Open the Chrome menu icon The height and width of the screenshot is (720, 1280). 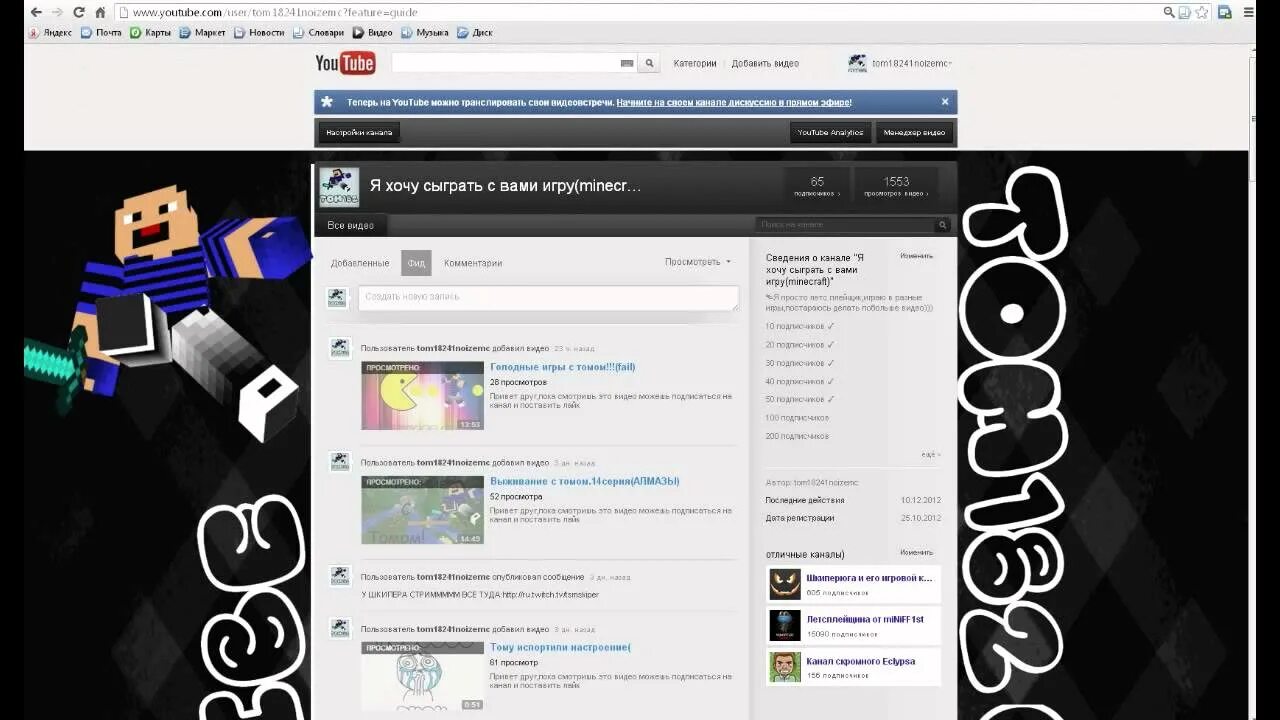point(1248,12)
